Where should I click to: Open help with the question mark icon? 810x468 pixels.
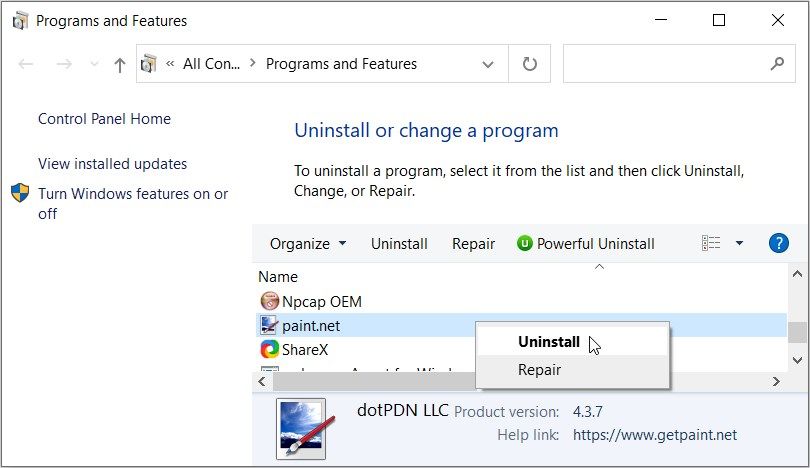click(779, 243)
